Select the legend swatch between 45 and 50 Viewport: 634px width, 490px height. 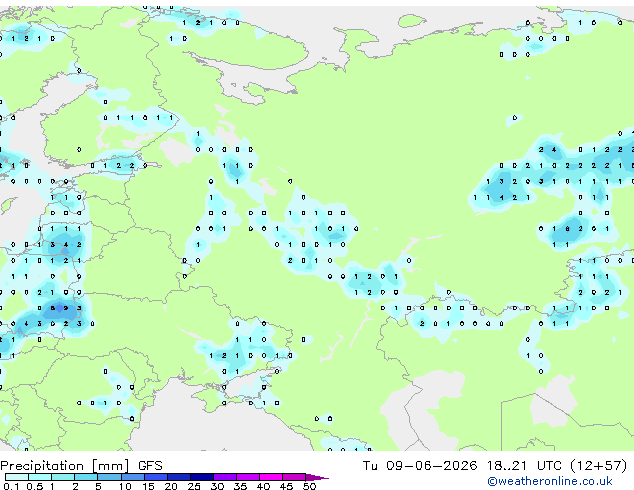[x=294, y=477]
